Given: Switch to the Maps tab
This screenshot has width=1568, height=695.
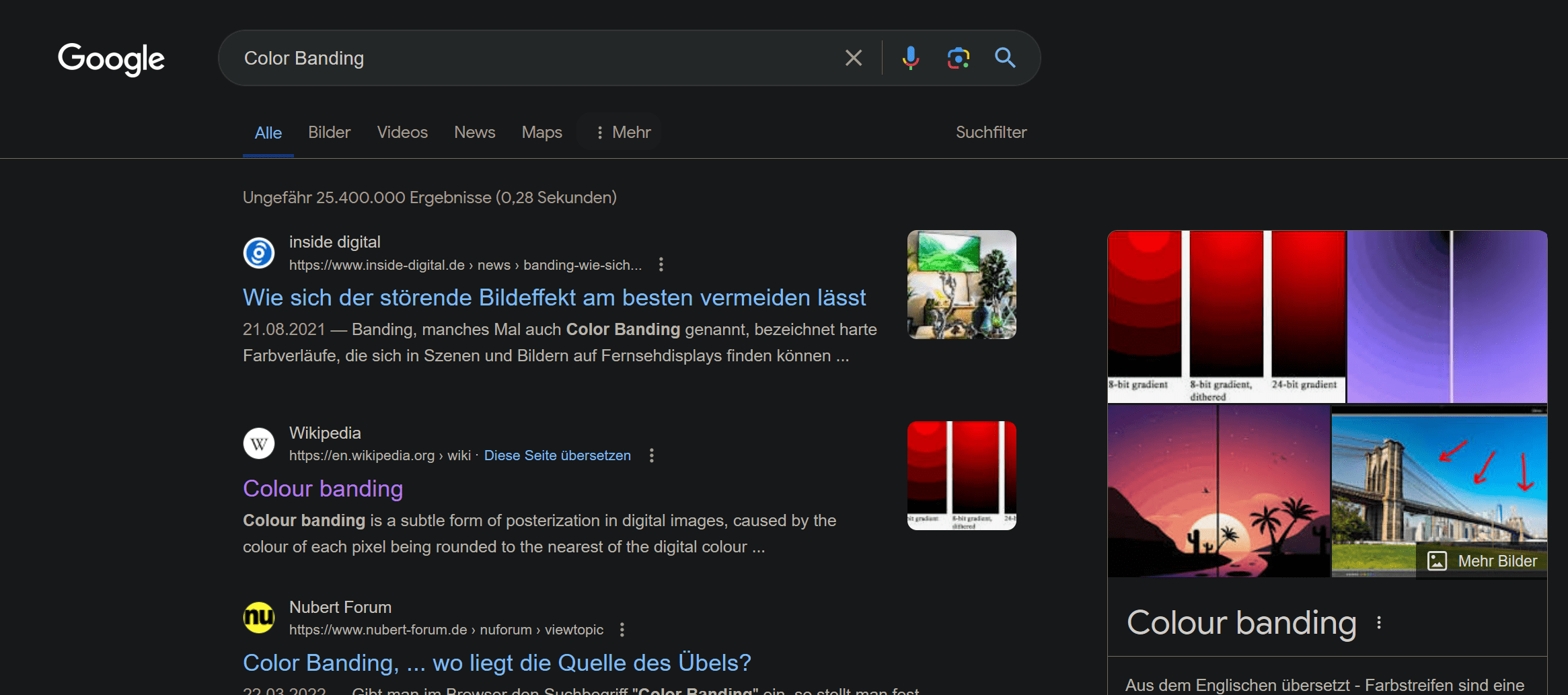Looking at the screenshot, I should 542,132.
